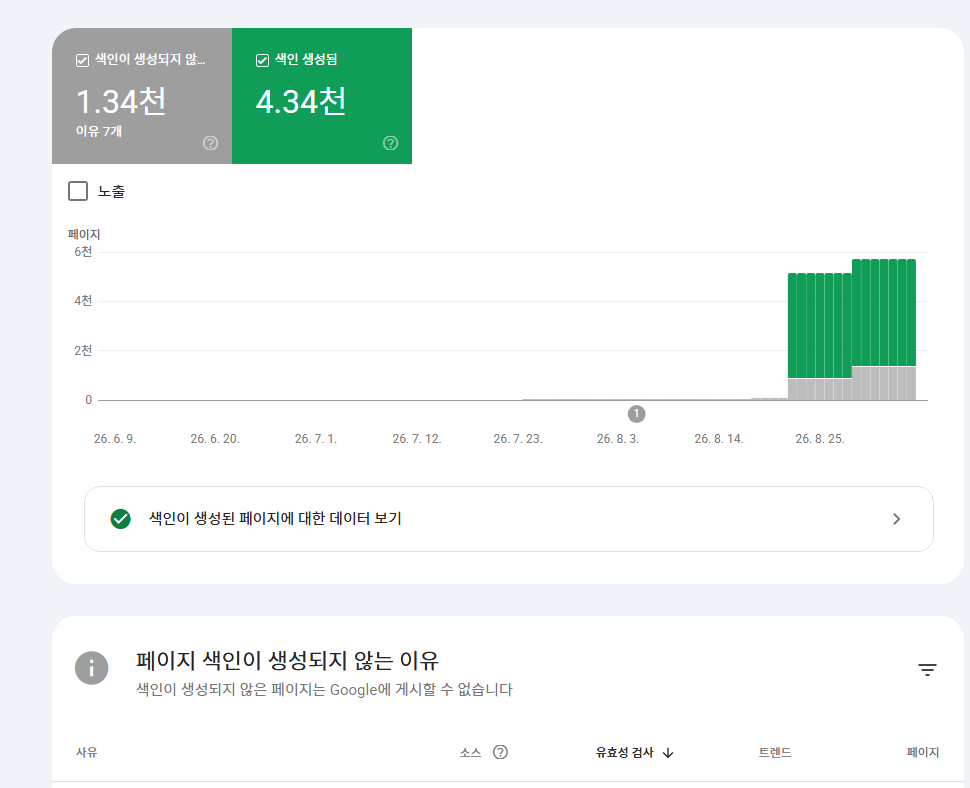Select the 4.34천 indexed card

click(x=322, y=96)
